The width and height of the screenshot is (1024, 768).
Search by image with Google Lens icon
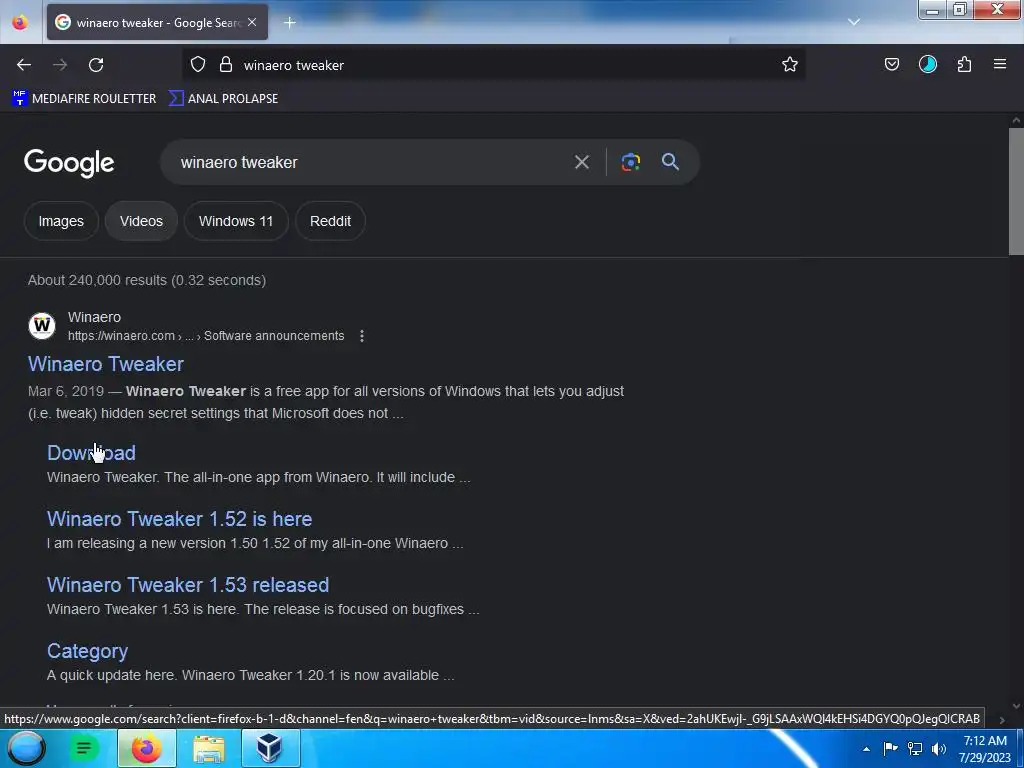[x=630, y=162]
